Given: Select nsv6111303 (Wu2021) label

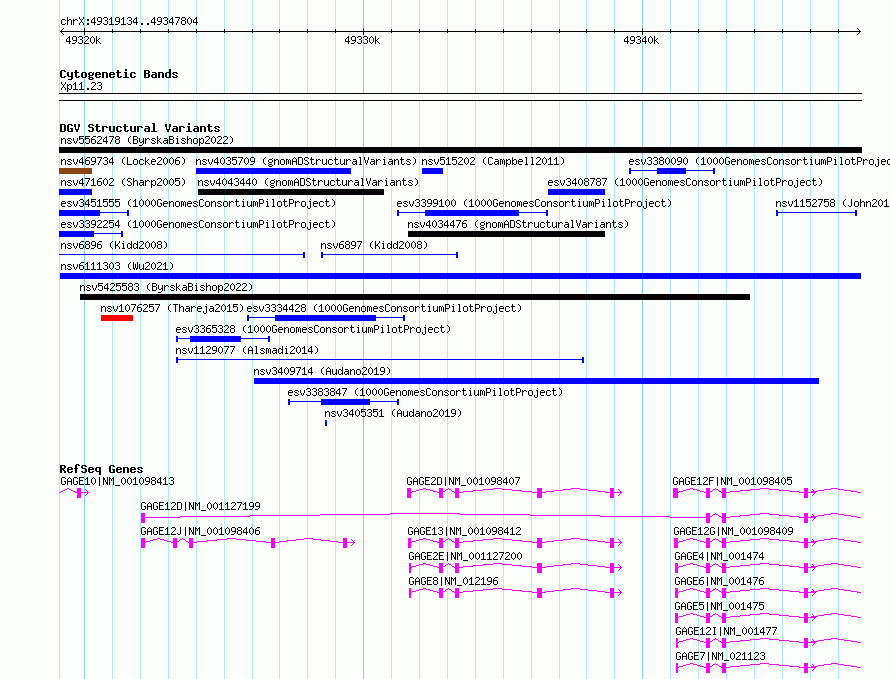Looking at the screenshot, I should point(117,266).
